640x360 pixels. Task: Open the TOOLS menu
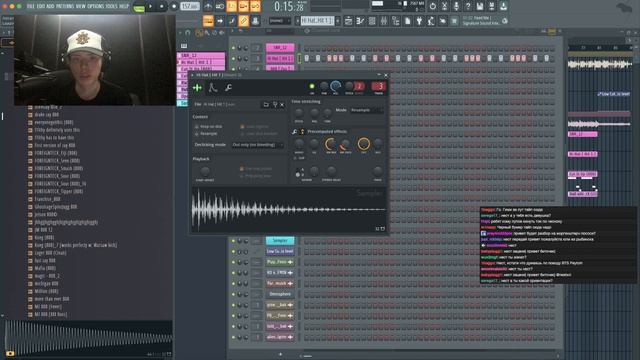[x=111, y=6]
